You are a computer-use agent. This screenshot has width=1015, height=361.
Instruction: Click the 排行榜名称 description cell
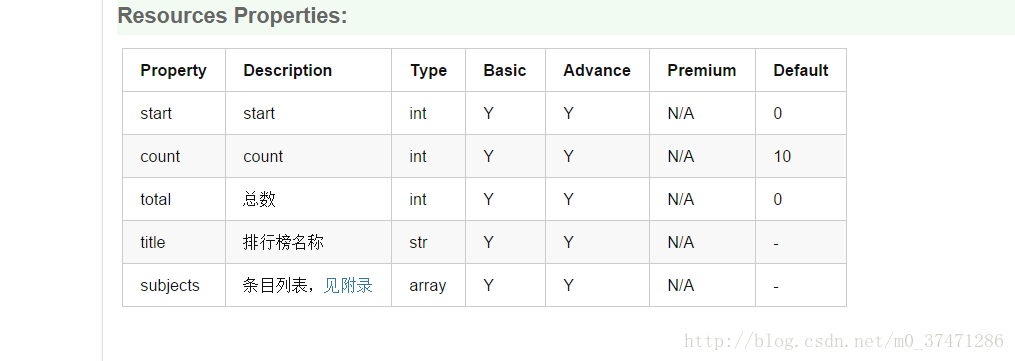[309, 242]
